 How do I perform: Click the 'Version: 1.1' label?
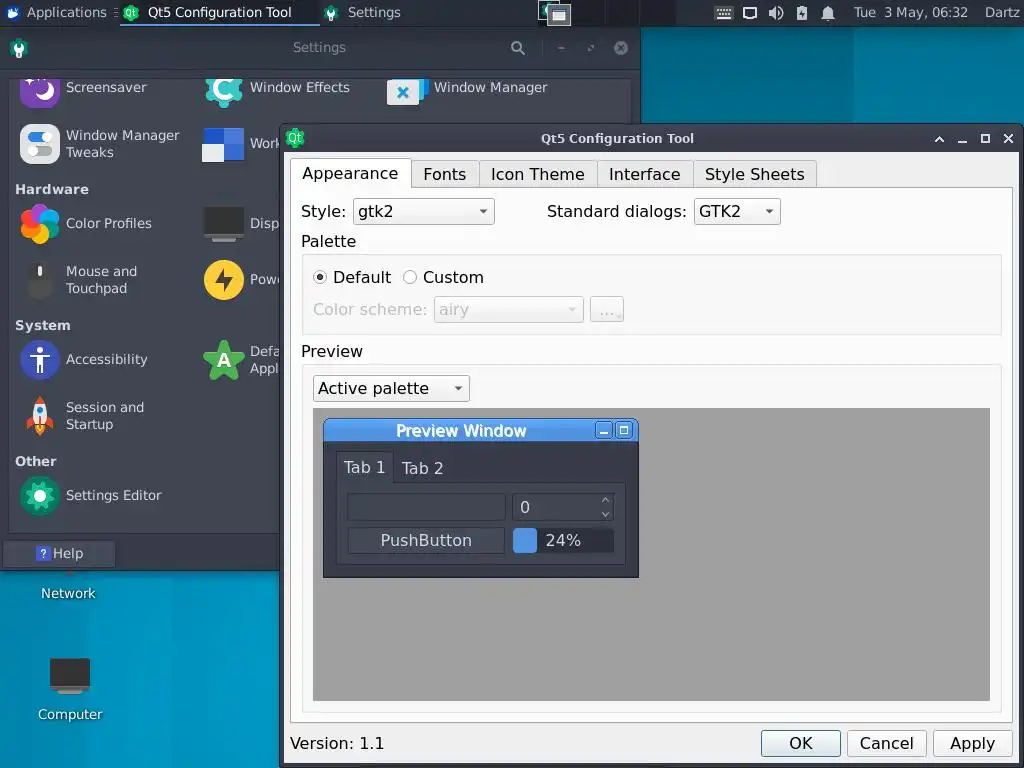click(337, 743)
